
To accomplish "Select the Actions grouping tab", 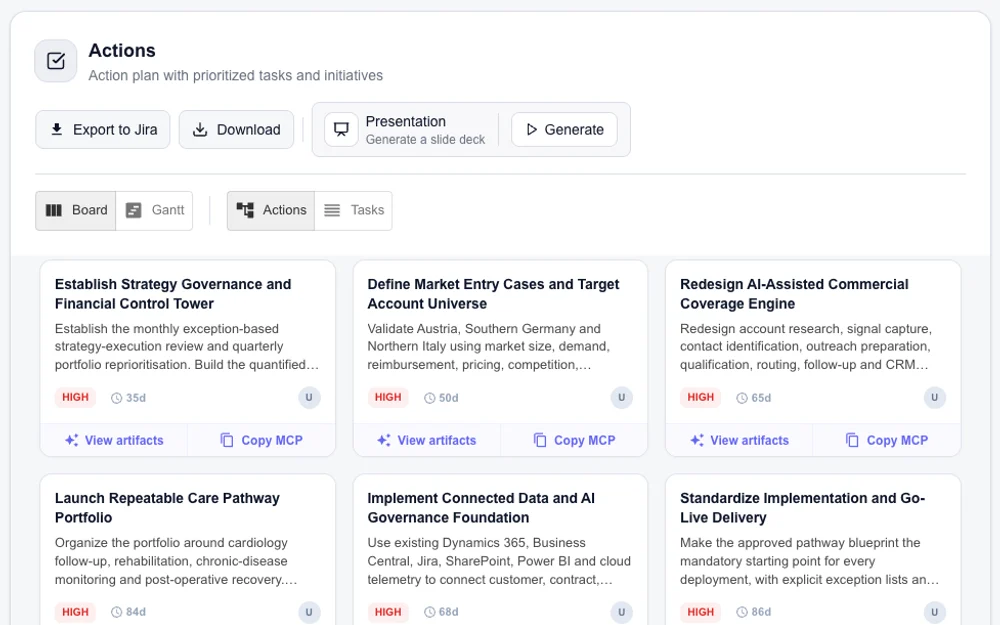I will point(271,210).
